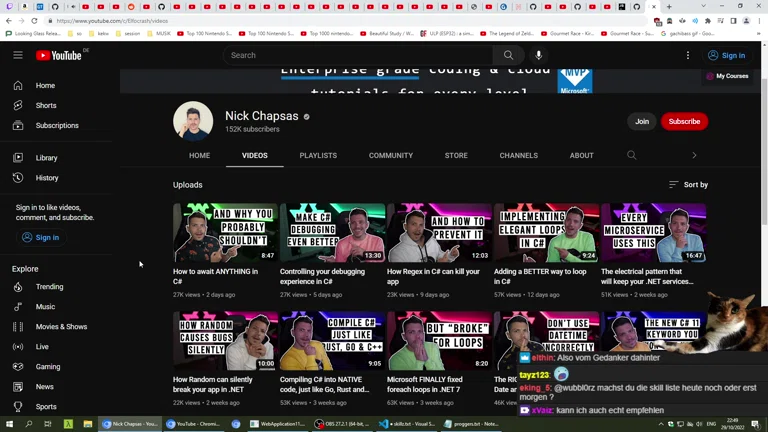Open Gaming in Explore section
The width and height of the screenshot is (768, 432).
47,367
